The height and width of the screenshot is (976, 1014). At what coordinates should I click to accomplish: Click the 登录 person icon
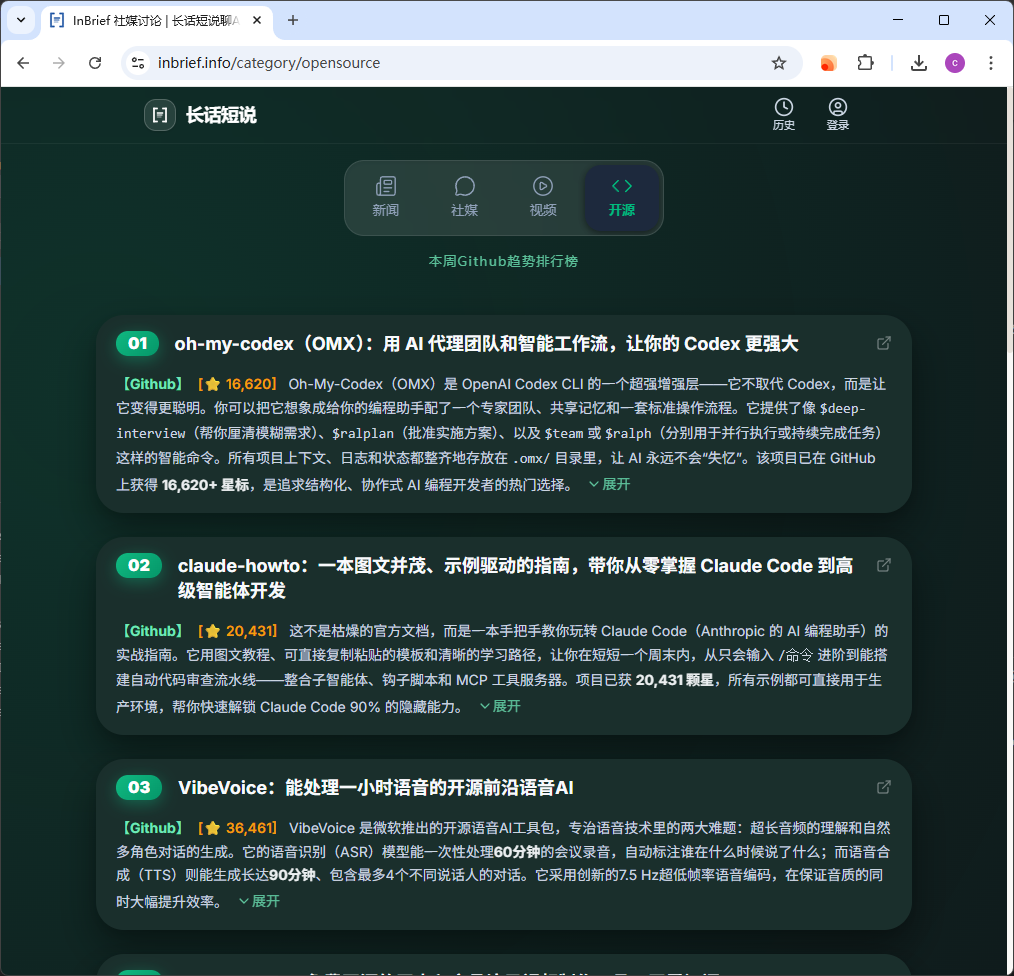837,107
